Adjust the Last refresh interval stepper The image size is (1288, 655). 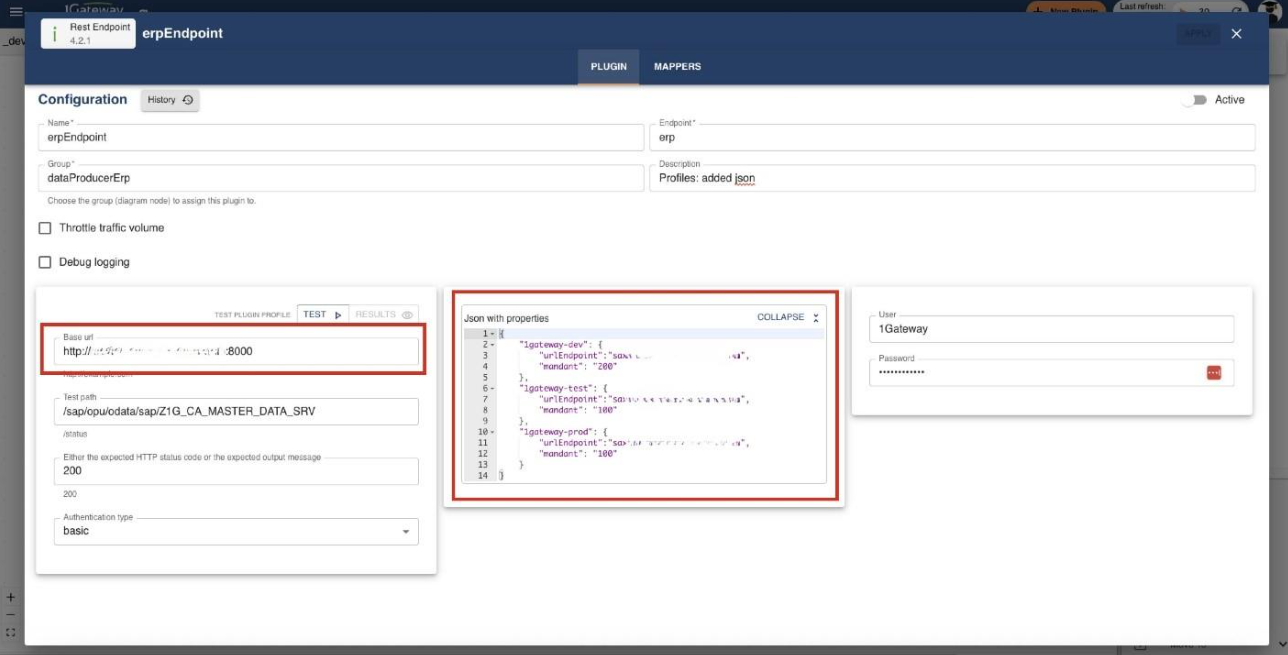(x=1205, y=11)
